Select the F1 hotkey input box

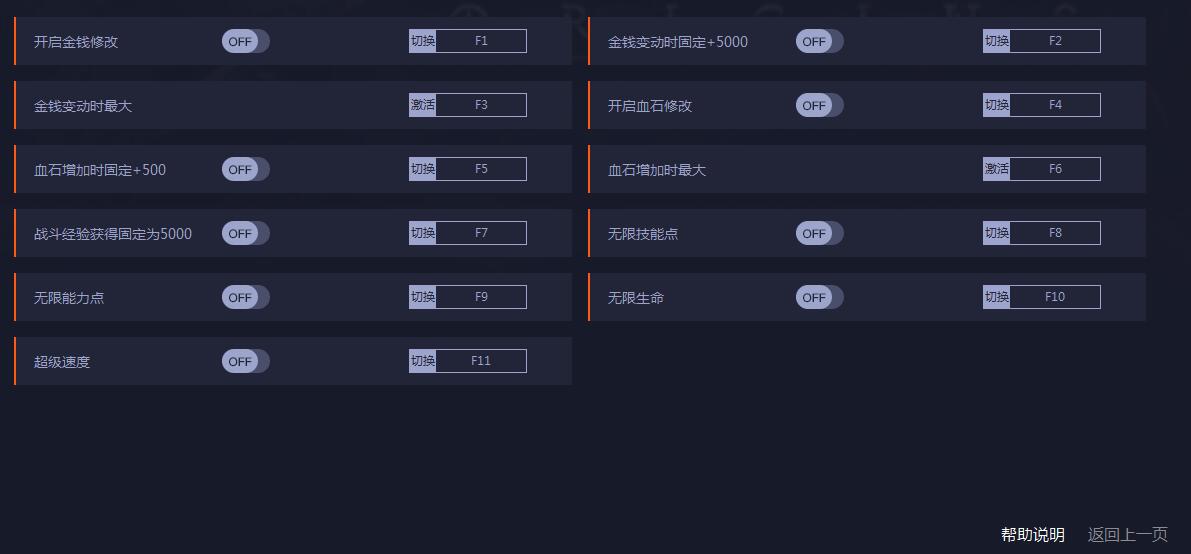481,41
